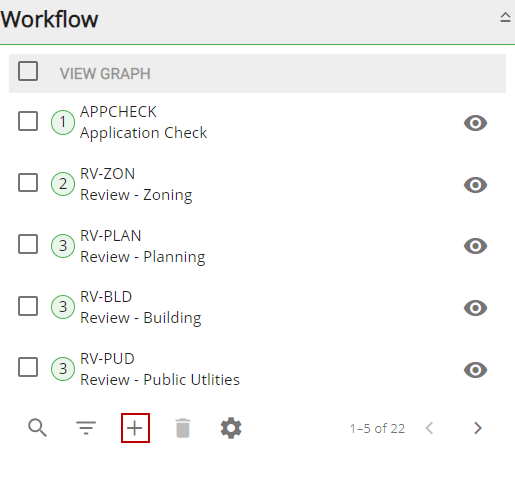Tick the APPCHECK row checkbox
Viewport: 515px width, 488px height.
click(x=28, y=121)
